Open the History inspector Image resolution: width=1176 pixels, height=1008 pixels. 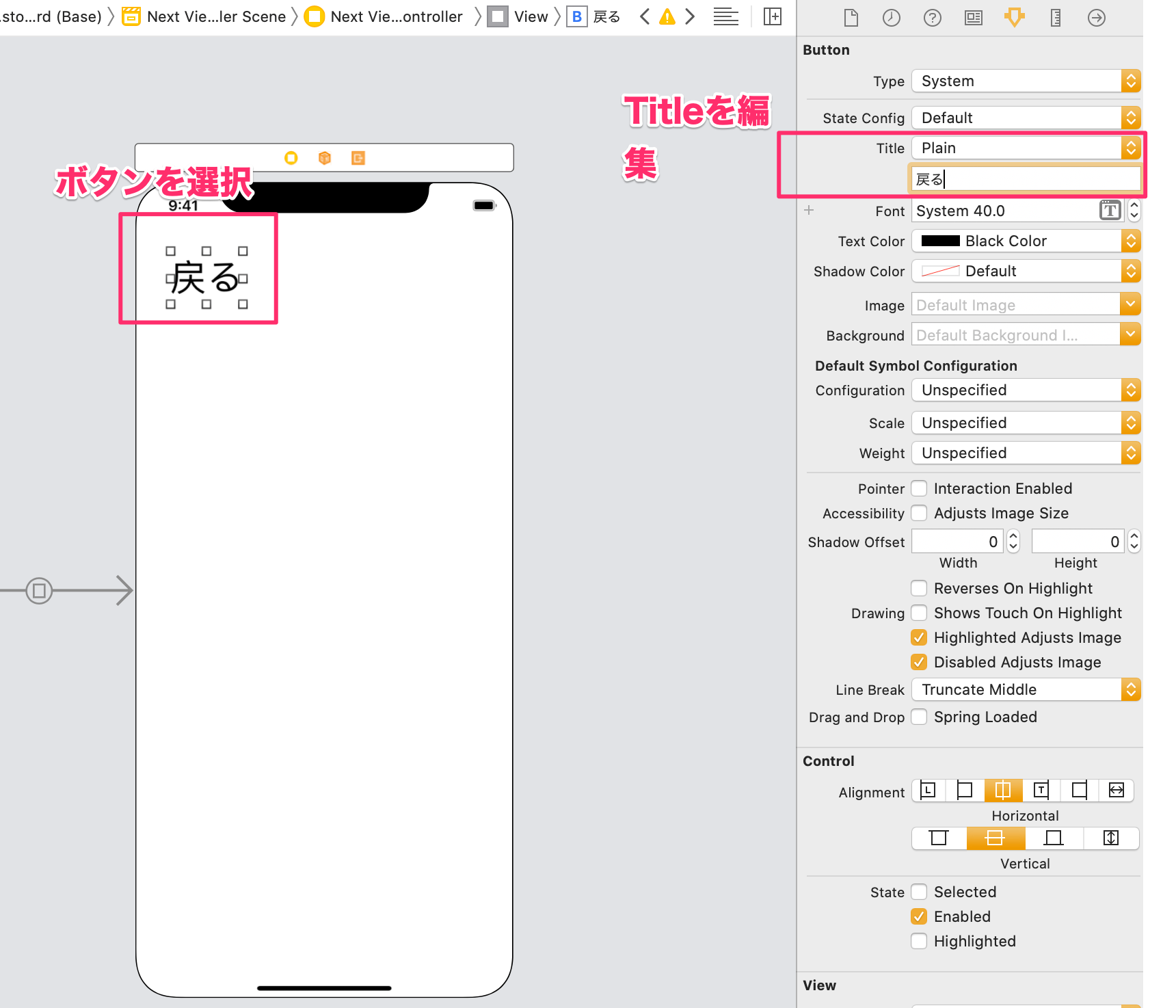click(891, 18)
